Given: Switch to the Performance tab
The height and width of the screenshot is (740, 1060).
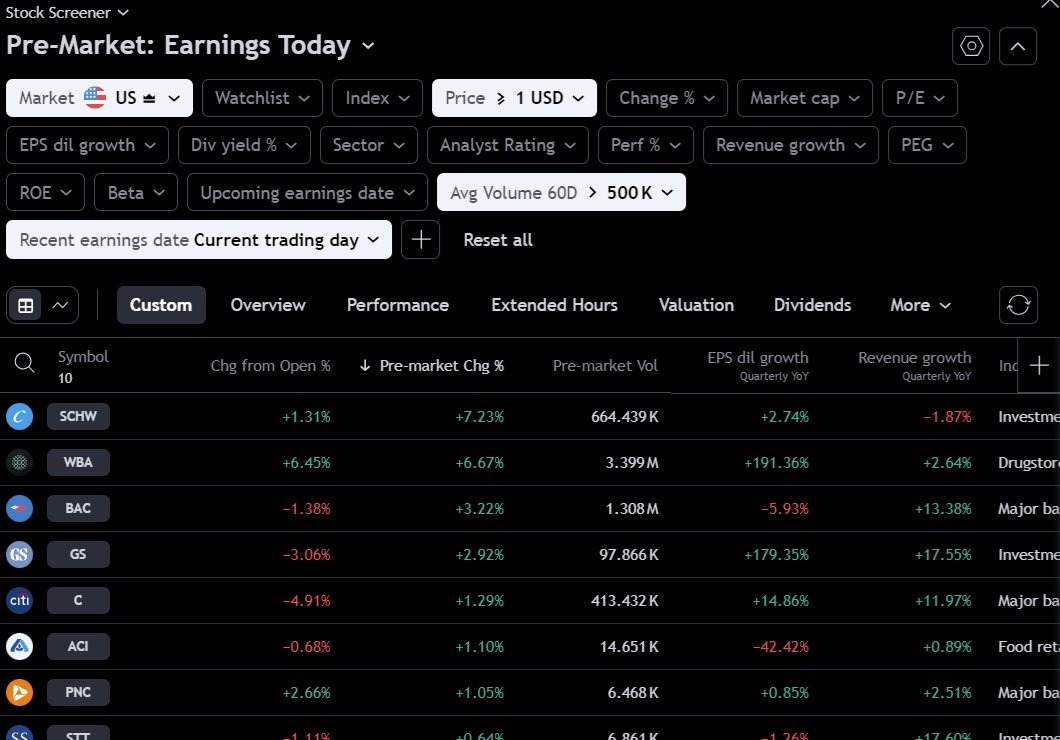Looking at the screenshot, I should (398, 305).
